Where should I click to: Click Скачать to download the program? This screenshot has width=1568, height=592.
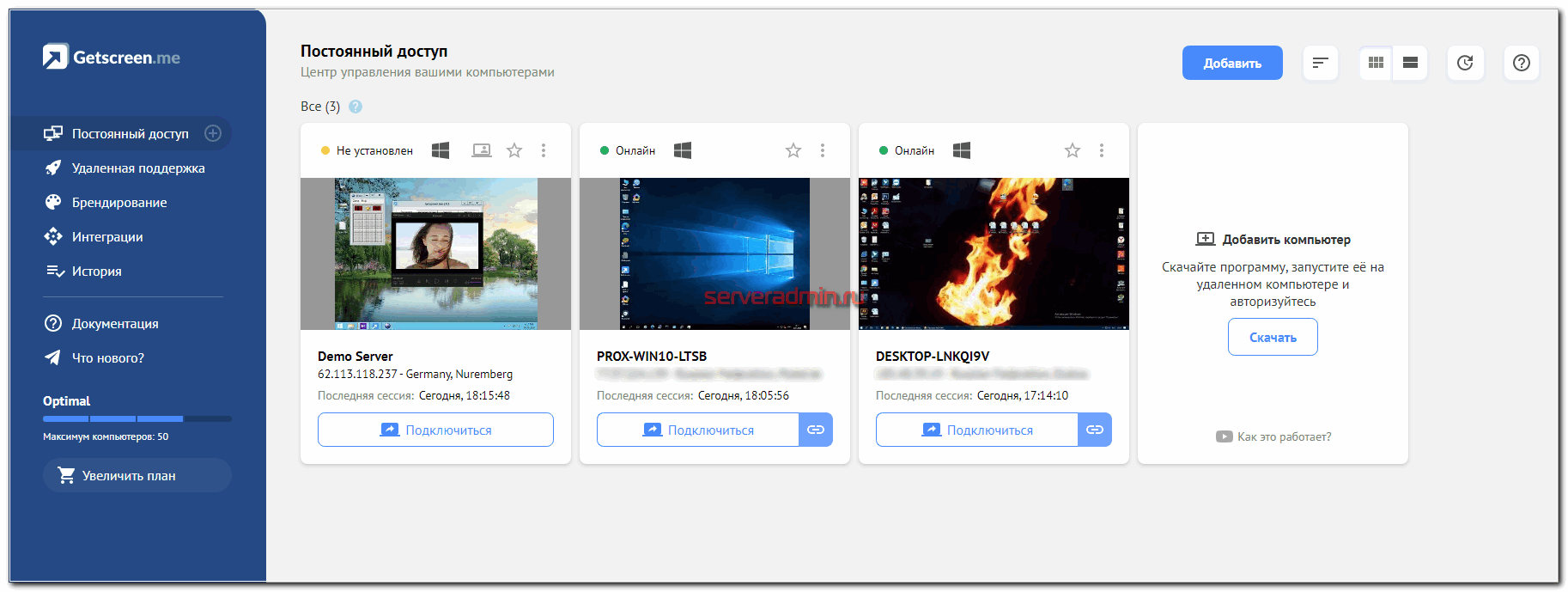[x=1273, y=337]
